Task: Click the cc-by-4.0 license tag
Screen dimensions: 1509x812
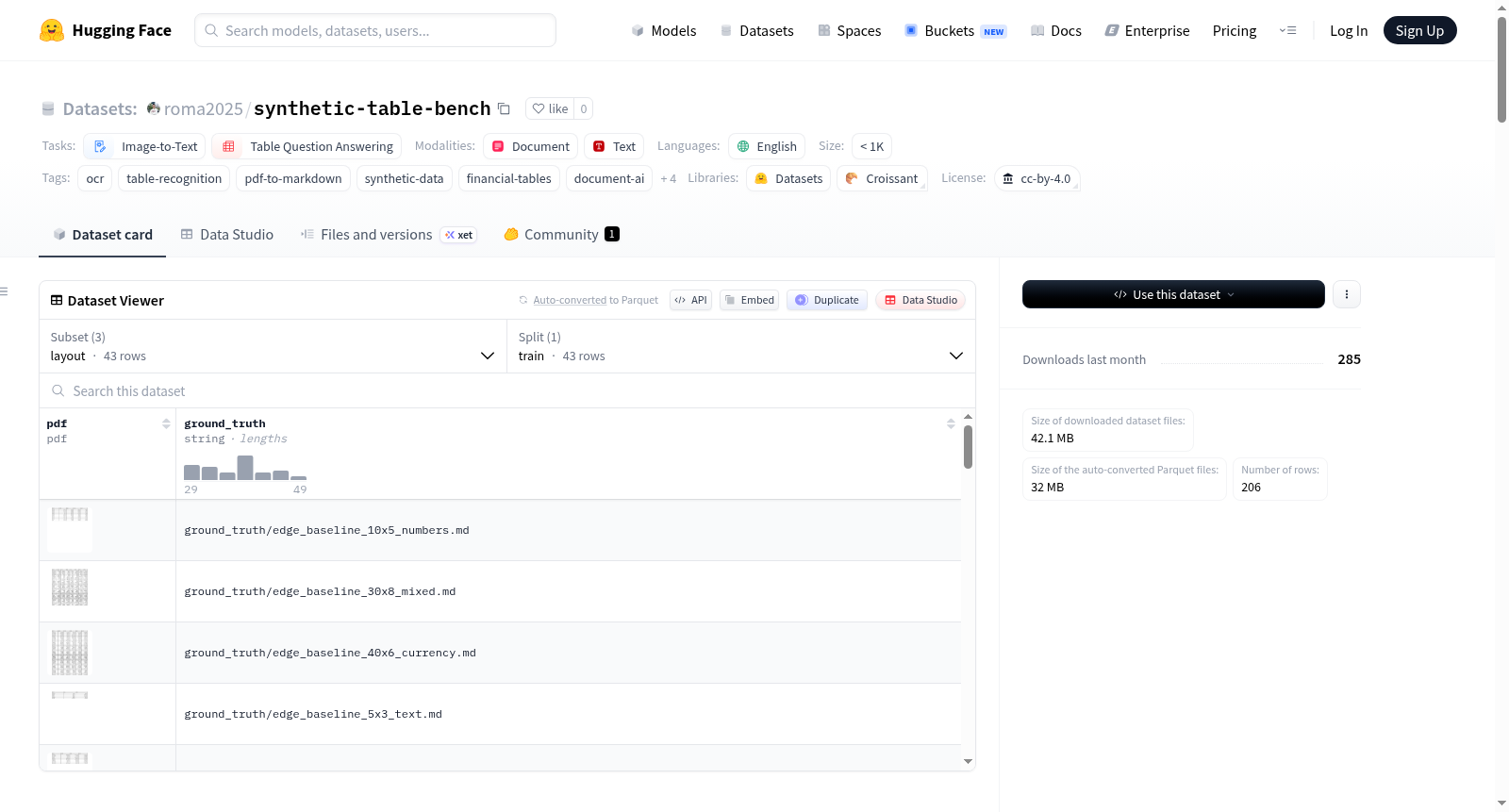Action: point(1036,178)
